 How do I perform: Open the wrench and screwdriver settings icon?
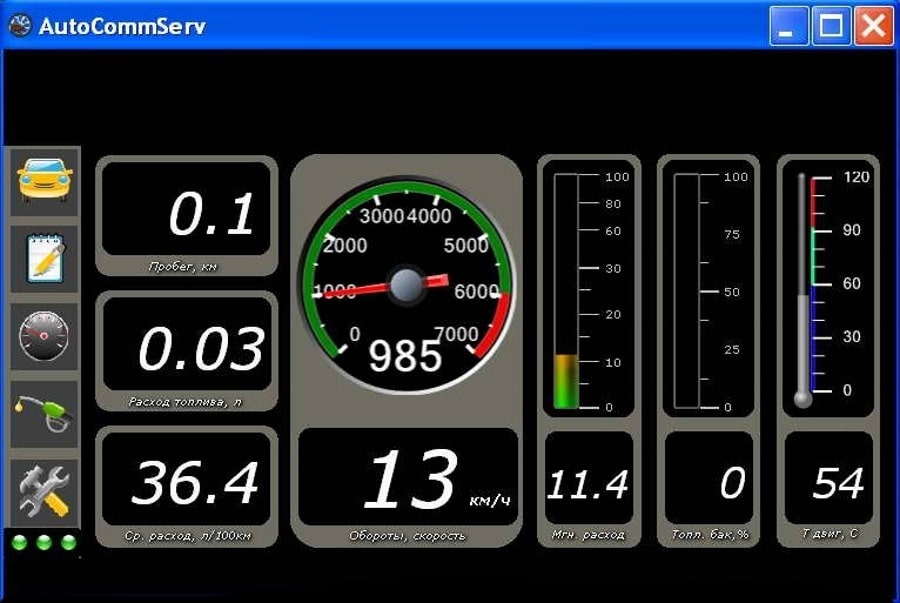coord(44,490)
